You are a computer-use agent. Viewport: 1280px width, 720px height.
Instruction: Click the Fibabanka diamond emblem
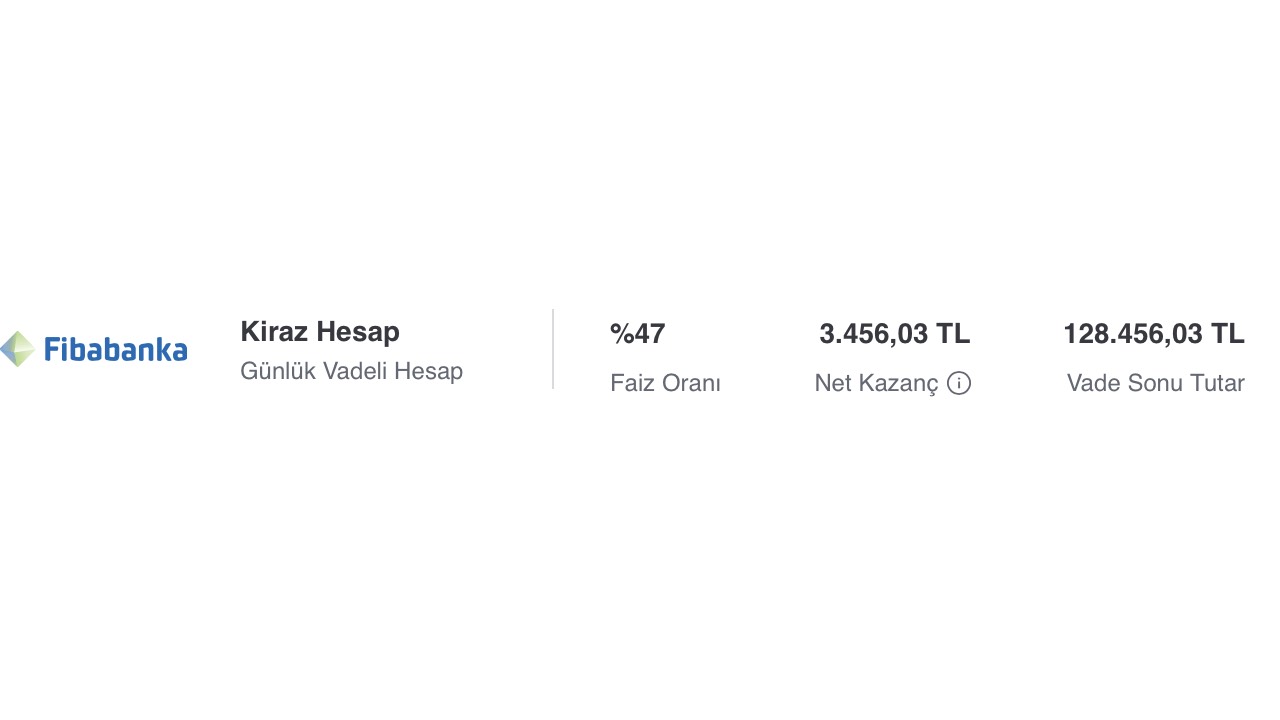(17, 349)
